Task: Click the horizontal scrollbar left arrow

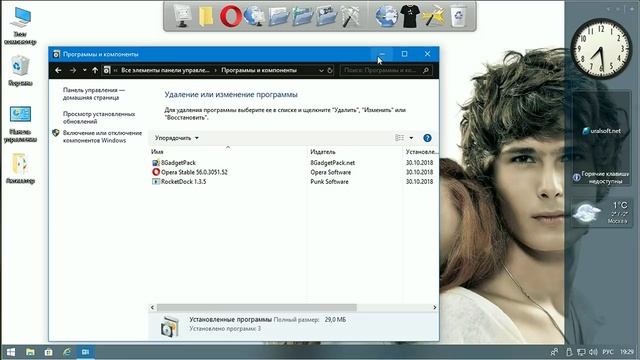Action: [x=153, y=307]
